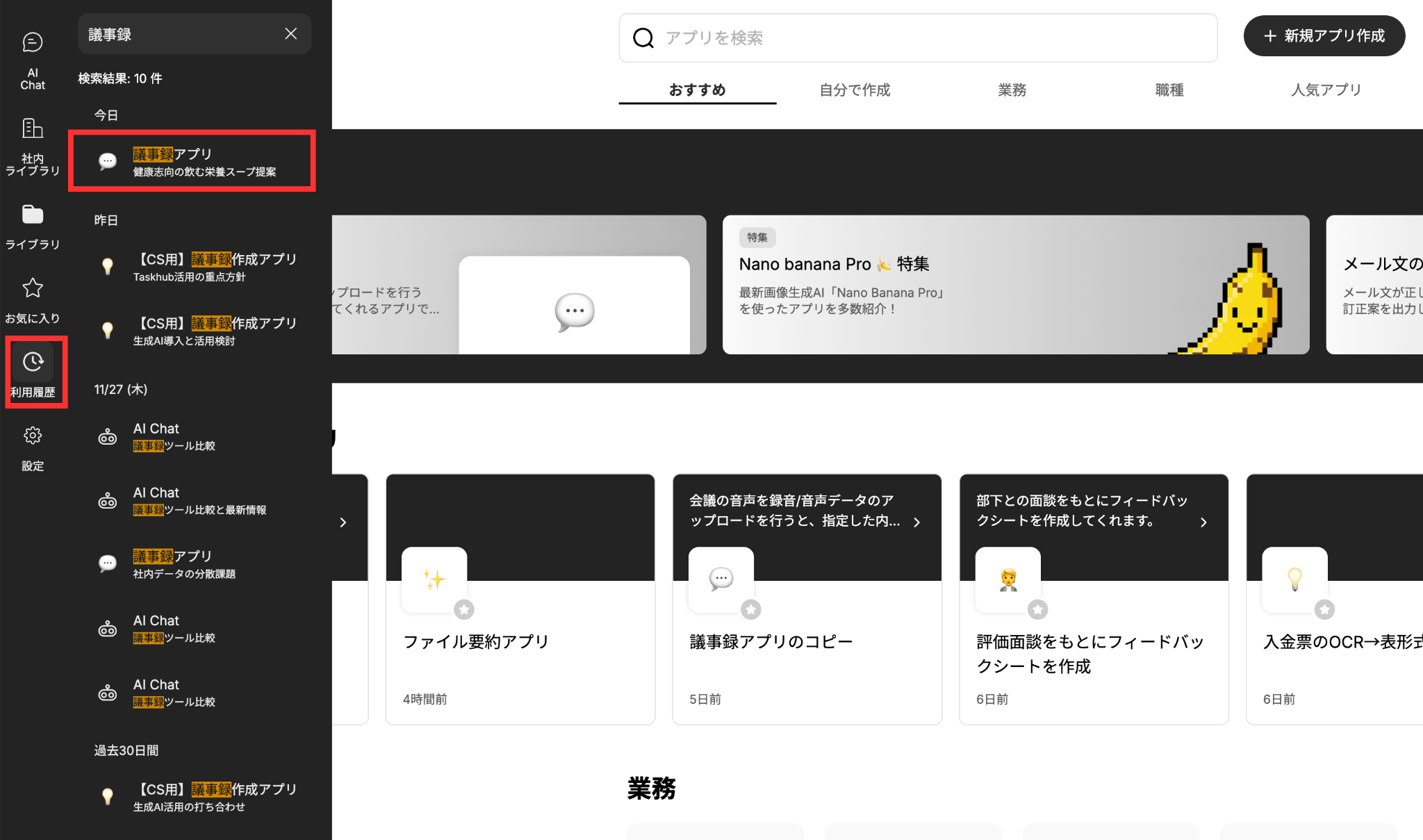Click 新規アプリ作成 button

click(x=1324, y=35)
